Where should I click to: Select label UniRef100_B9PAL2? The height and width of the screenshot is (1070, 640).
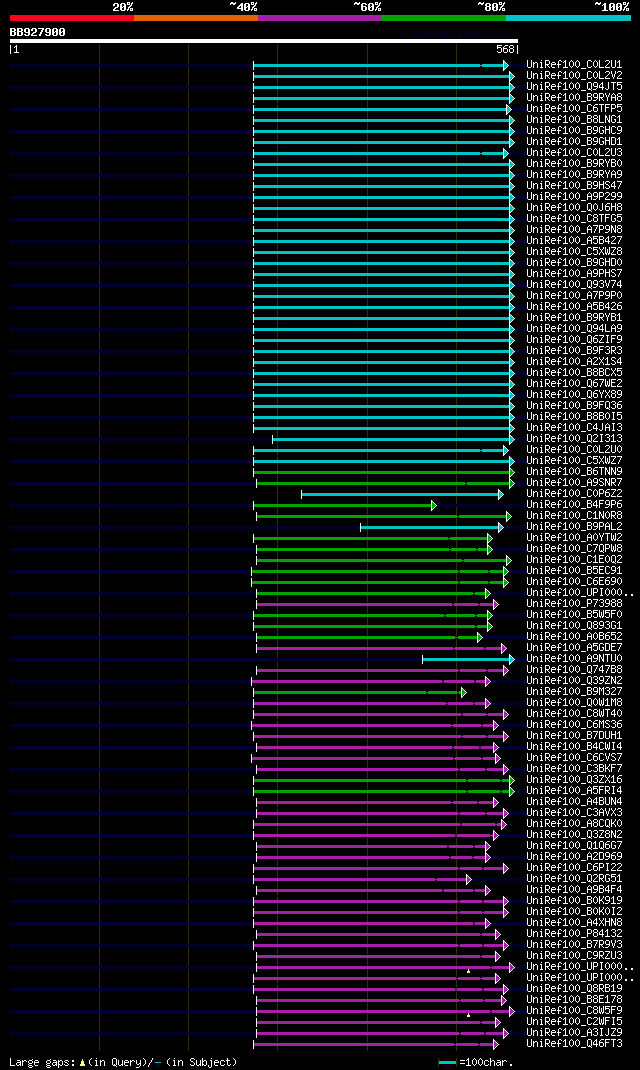pos(574,527)
